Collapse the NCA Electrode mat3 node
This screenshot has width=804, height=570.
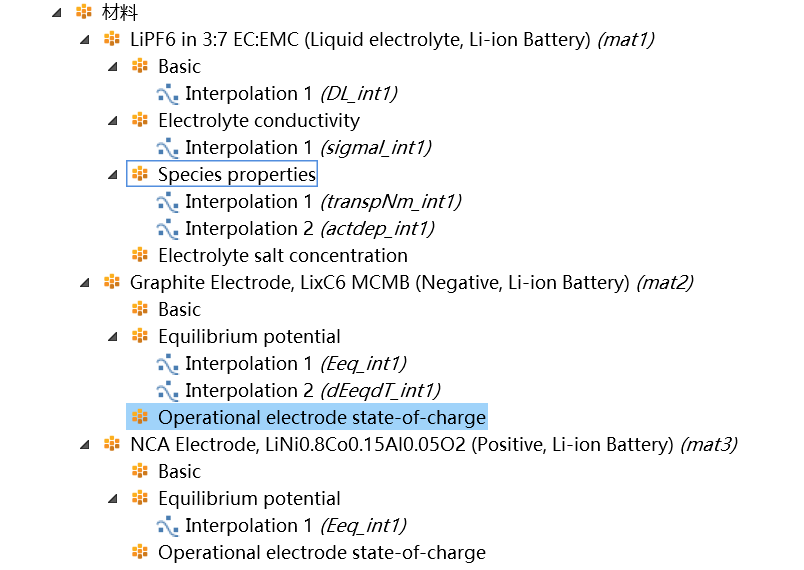tap(84, 445)
